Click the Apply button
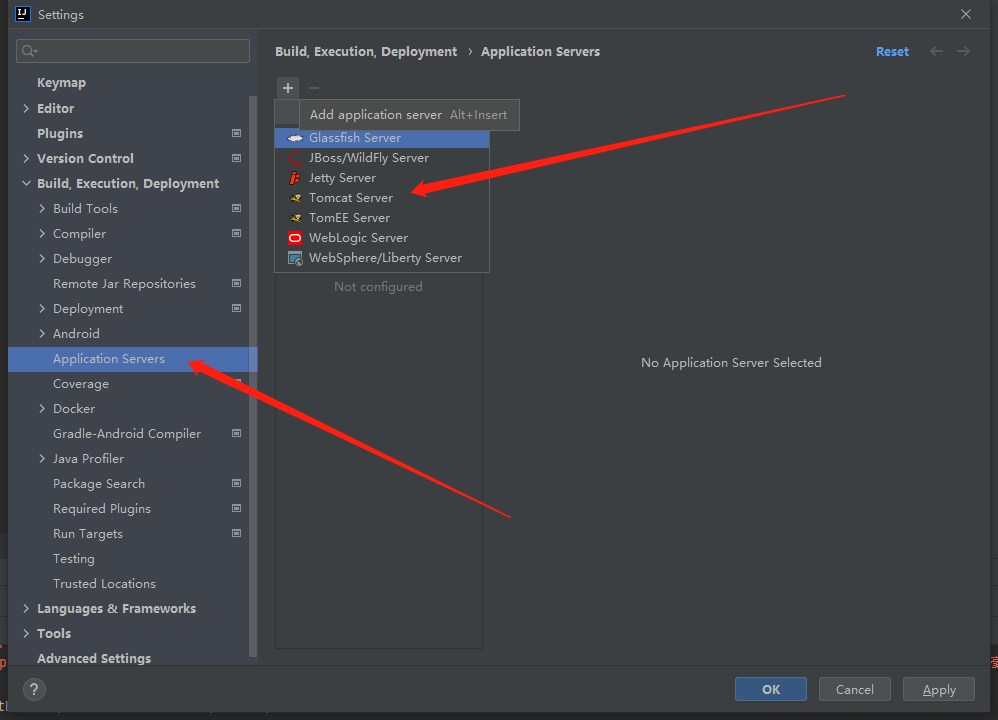The height and width of the screenshot is (720, 998). pyautogui.click(x=939, y=689)
